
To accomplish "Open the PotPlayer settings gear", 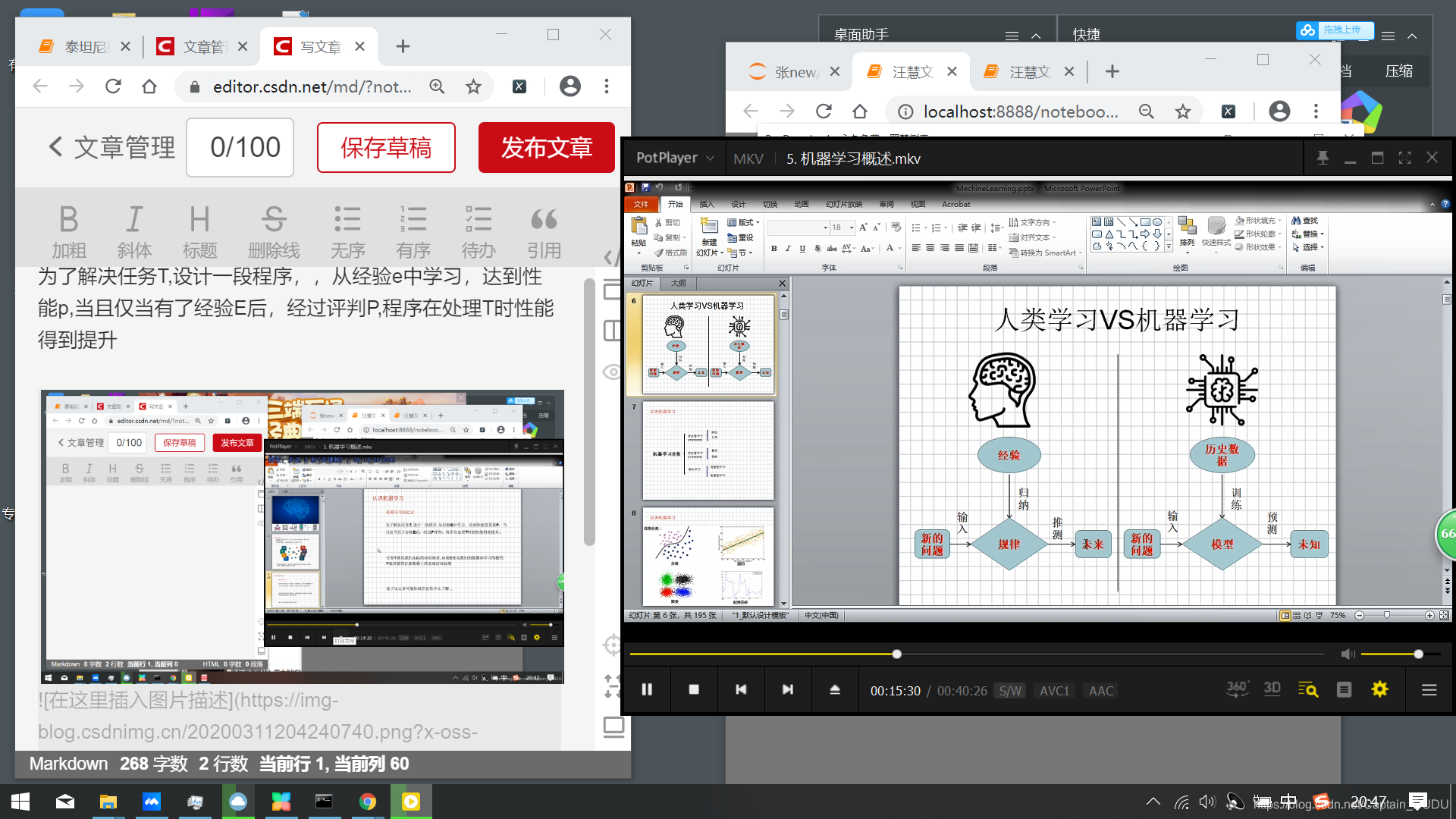I will click(x=1379, y=689).
